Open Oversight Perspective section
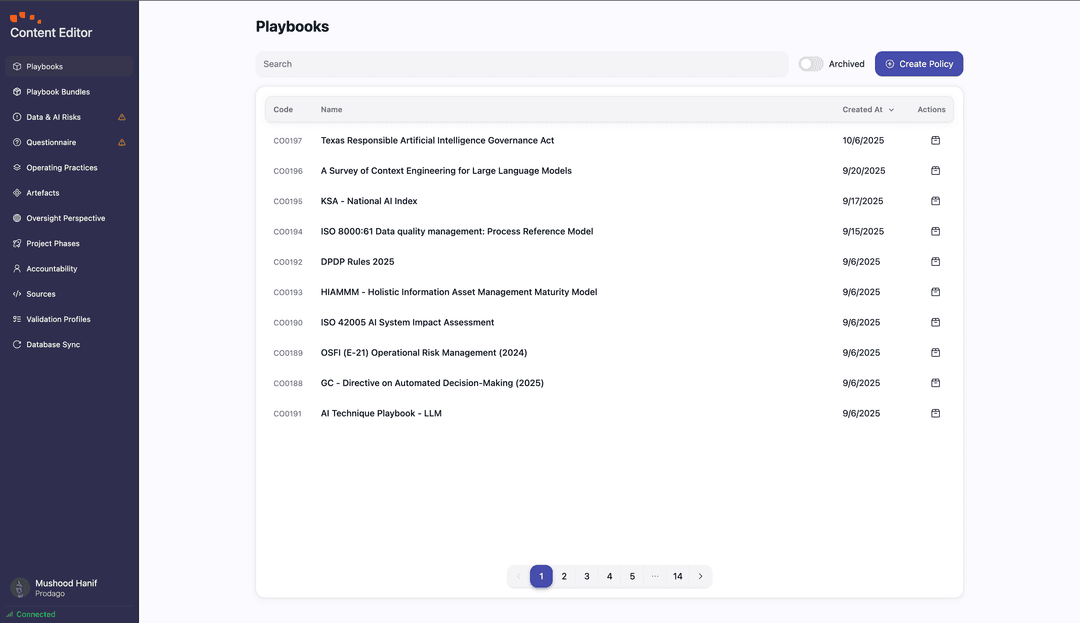Screen dimensions: 1080x623 point(65,218)
